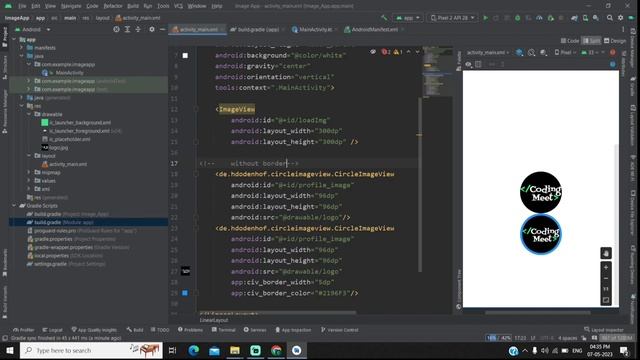Sync project with Gradle files elephant icon
This screenshot has width=640, height=360.
click(x=574, y=18)
